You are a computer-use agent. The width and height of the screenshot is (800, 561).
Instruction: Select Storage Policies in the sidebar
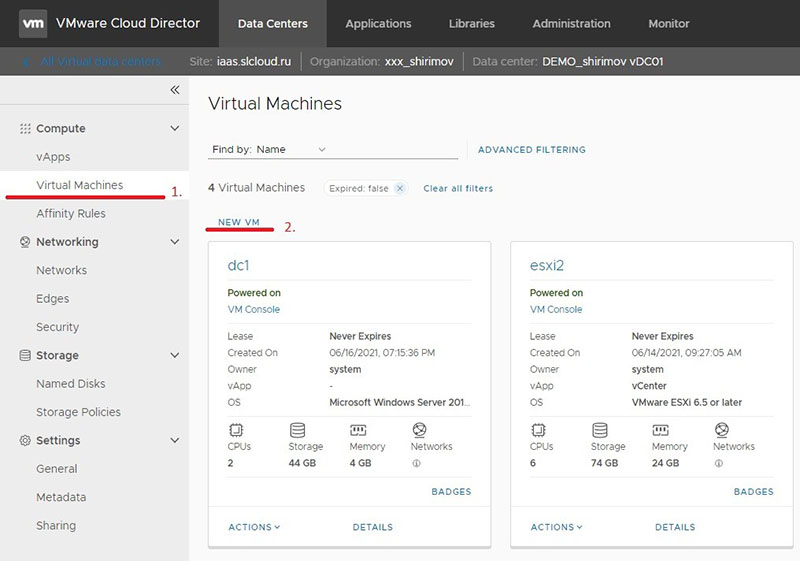click(78, 412)
